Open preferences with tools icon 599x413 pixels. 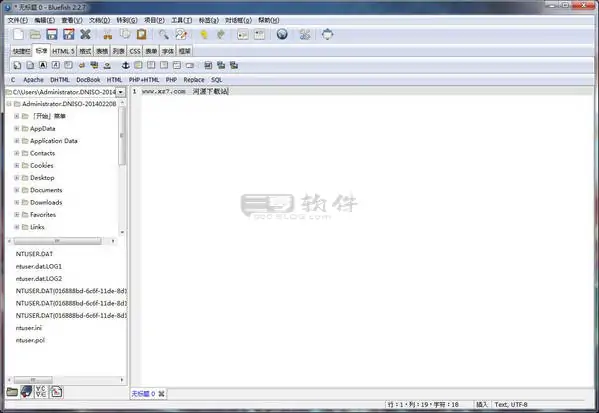(304, 35)
